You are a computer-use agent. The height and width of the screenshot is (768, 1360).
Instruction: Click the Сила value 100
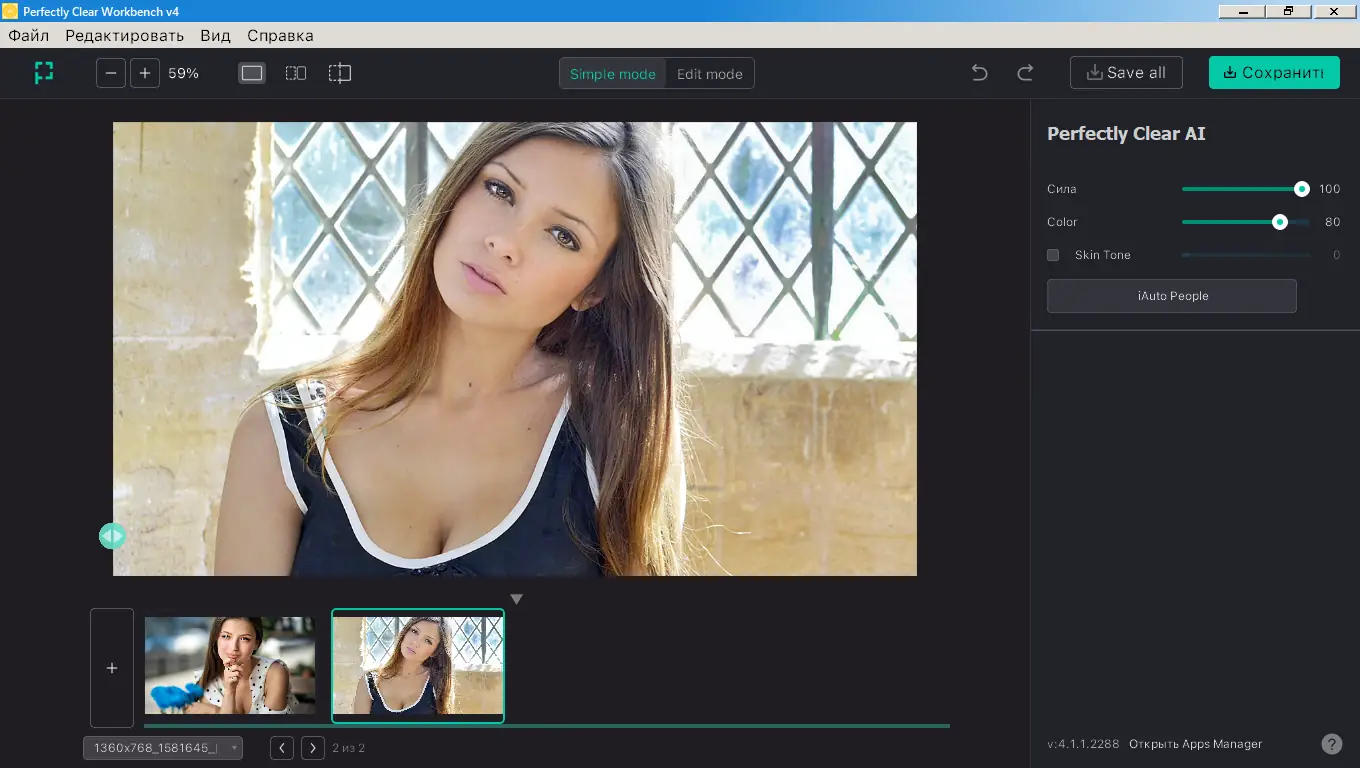click(1329, 189)
